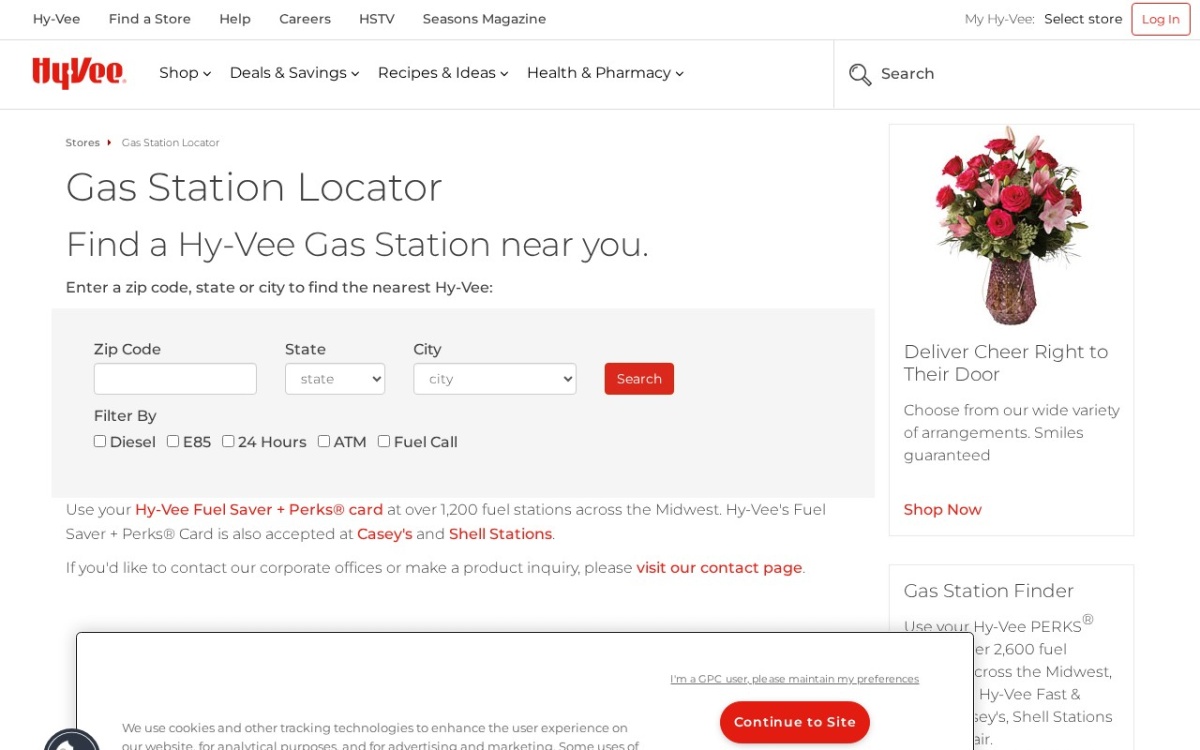Viewport: 1200px width, 750px height.
Task: Follow the Casey's link
Action: [385, 534]
